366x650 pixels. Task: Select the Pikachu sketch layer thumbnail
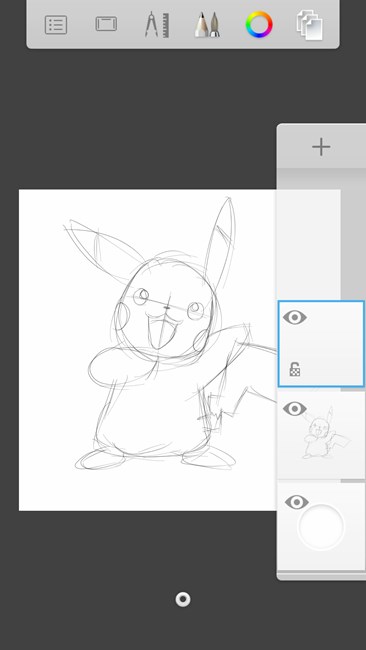(x=322, y=435)
